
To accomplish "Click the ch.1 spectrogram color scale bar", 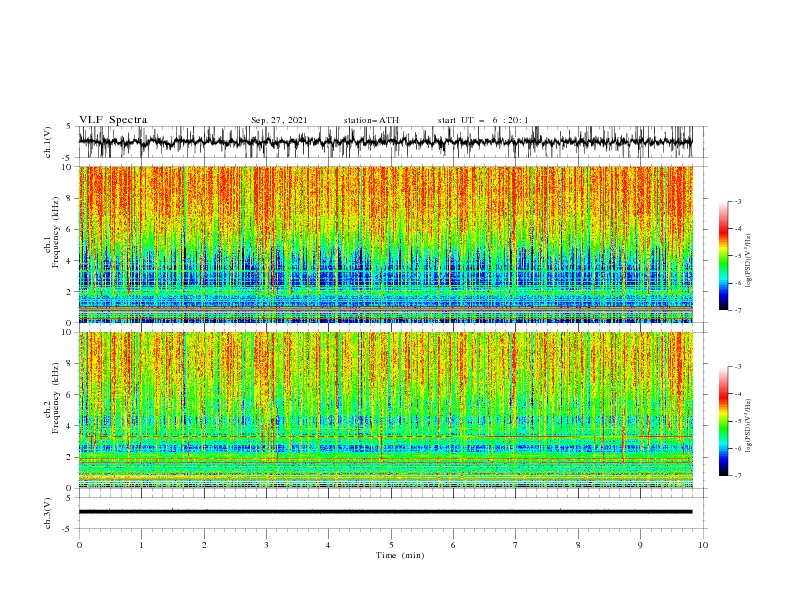I will point(723,256).
